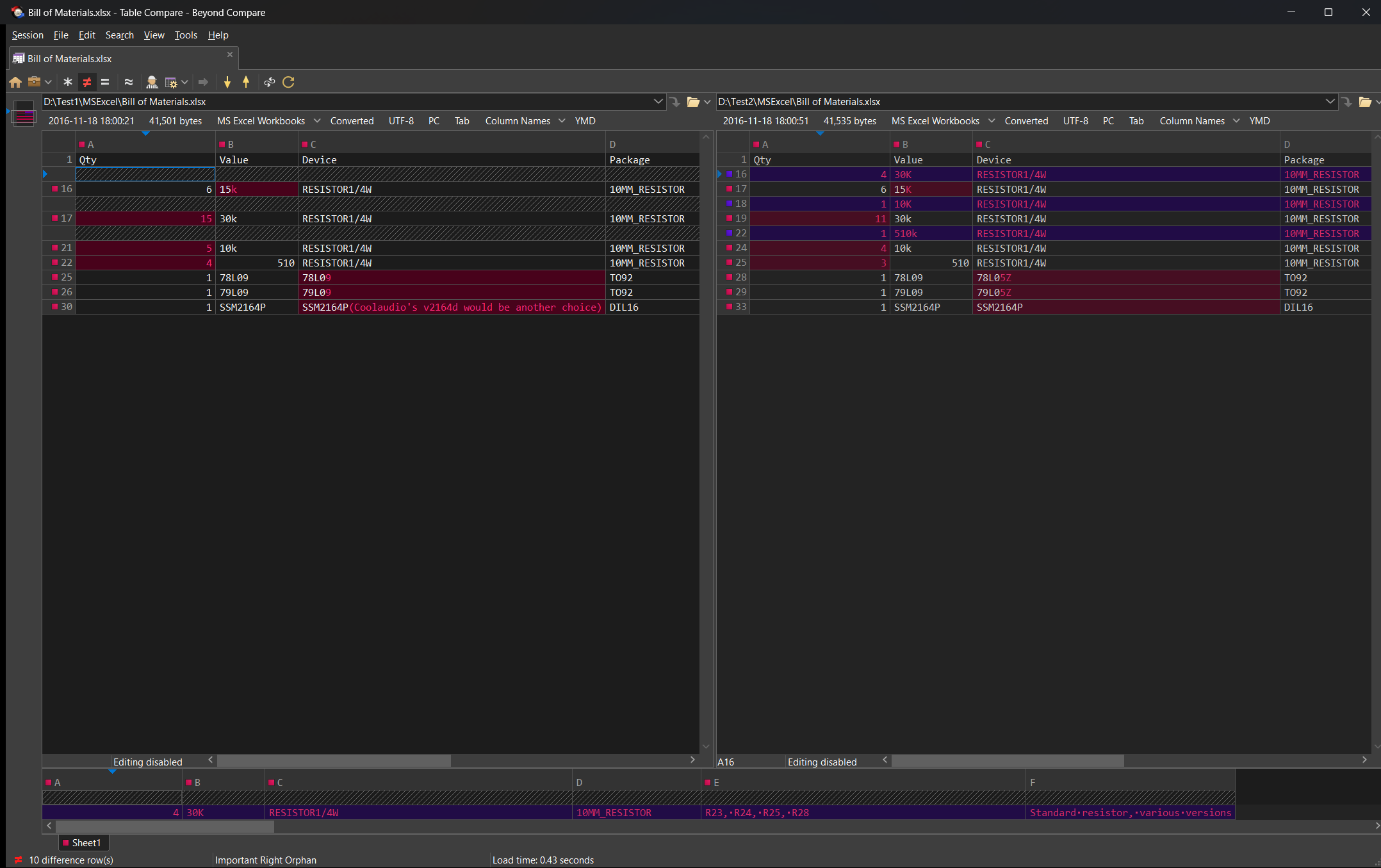The height and width of the screenshot is (868, 1381).
Task: Jump to Next Difference down arrow
Action: (227, 82)
